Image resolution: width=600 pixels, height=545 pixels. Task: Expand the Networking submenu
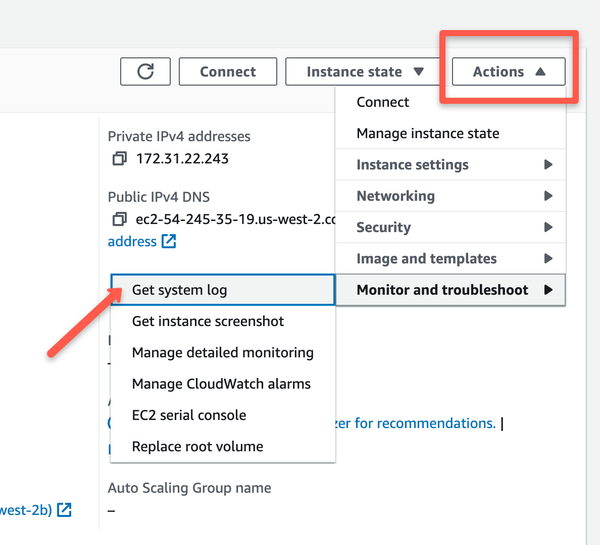450,196
